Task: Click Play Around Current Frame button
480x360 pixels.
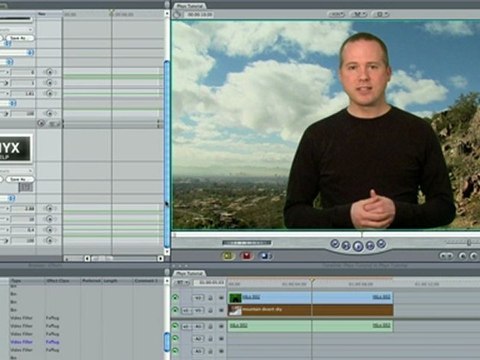Action: 370,246
